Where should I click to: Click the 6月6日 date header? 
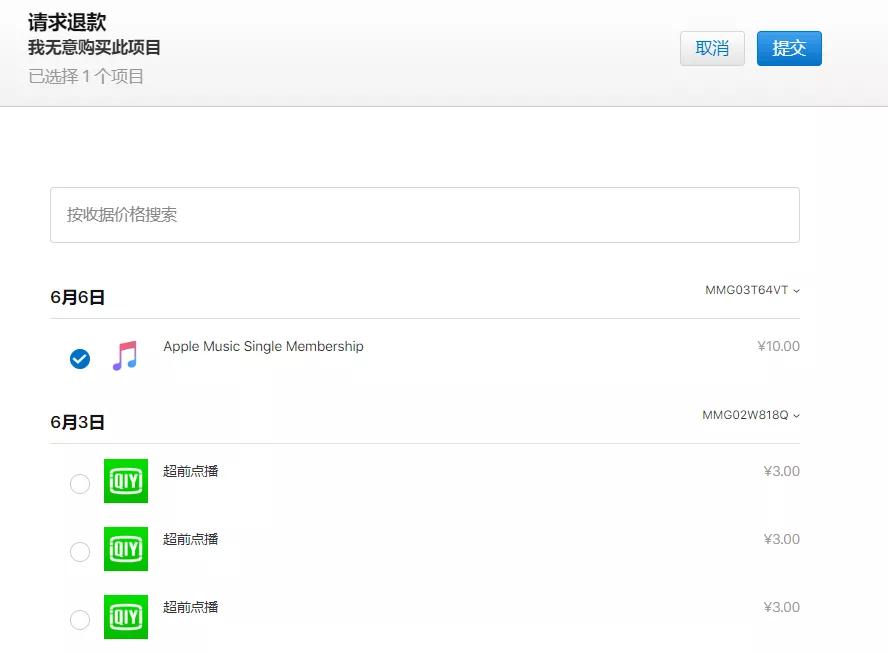pos(78,297)
